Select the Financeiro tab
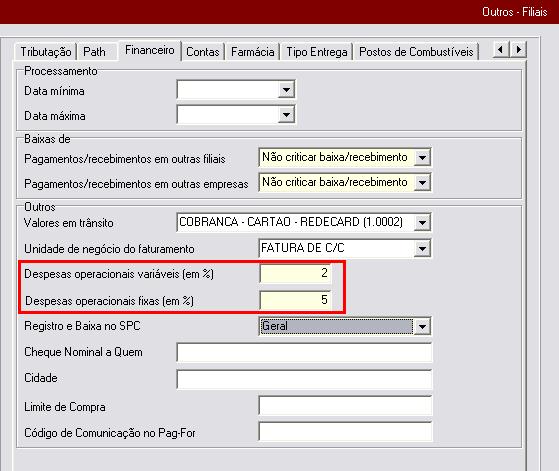 pos(150,50)
